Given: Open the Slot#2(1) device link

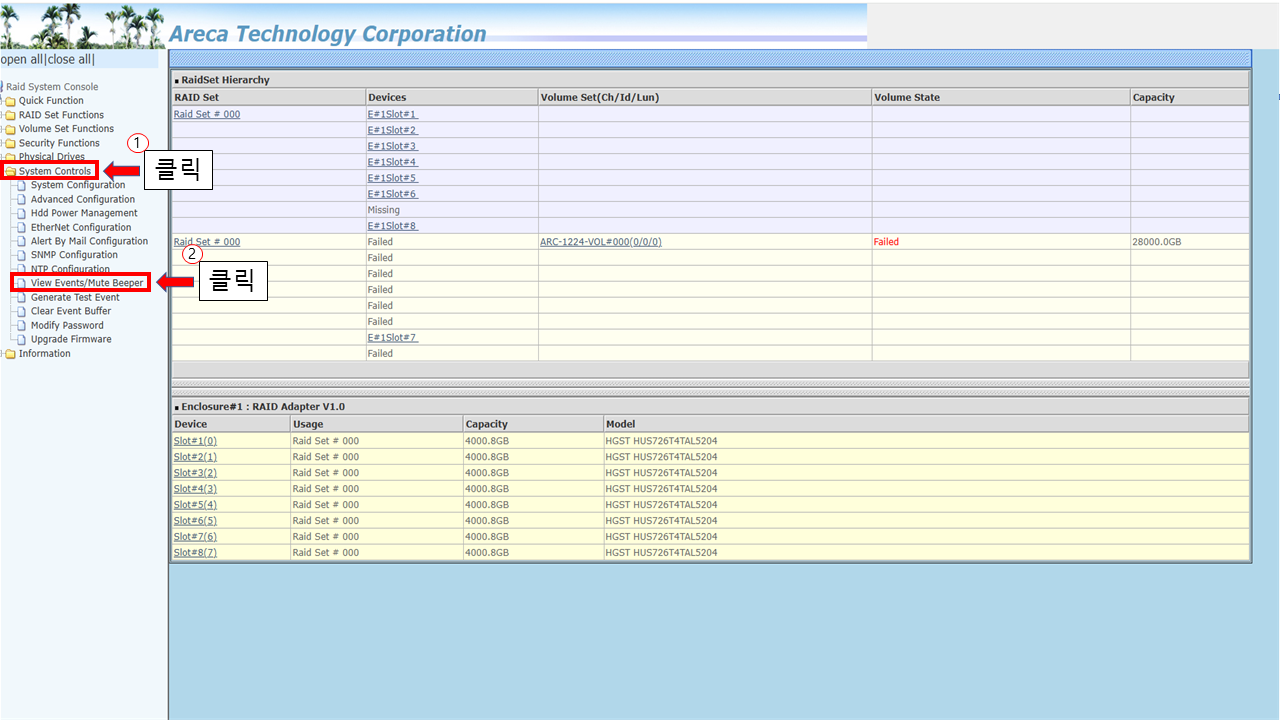Looking at the screenshot, I should 195,457.
